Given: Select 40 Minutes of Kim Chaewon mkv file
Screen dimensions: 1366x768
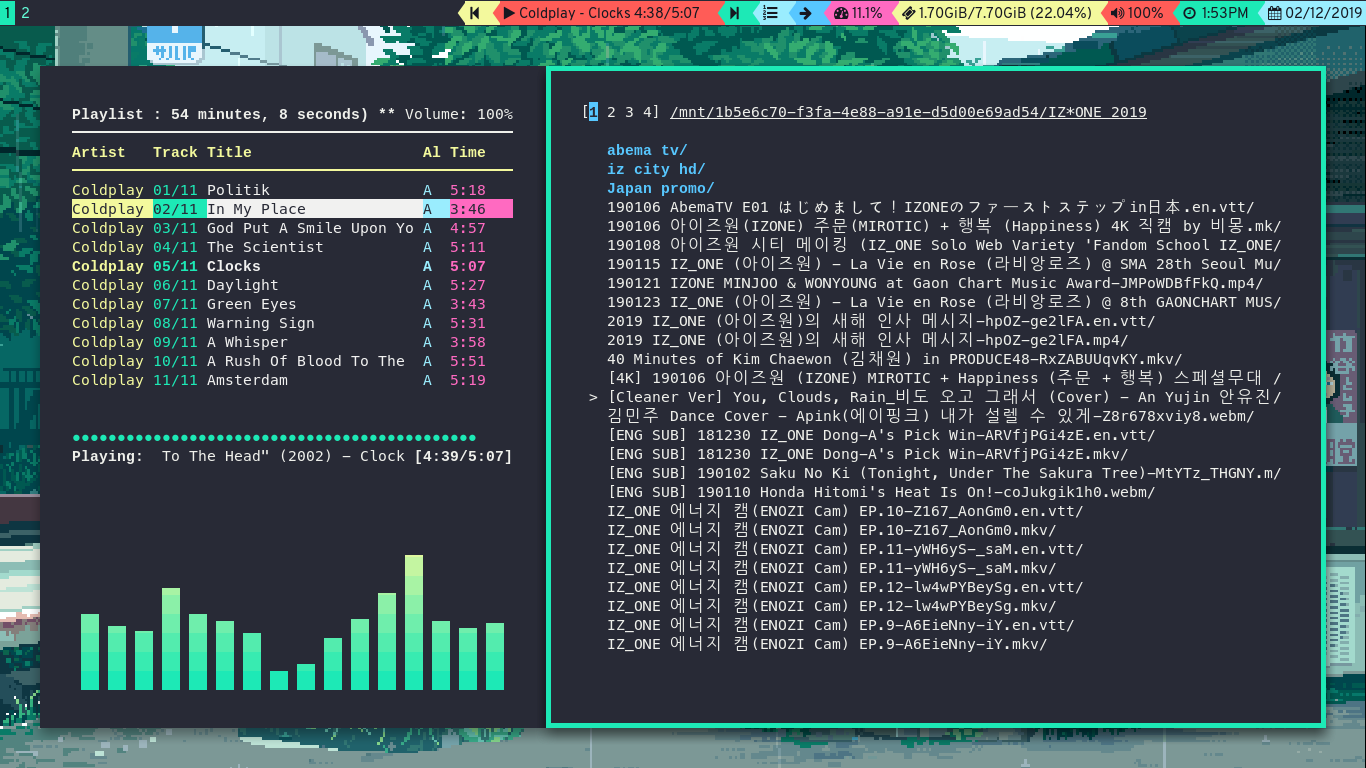Looking at the screenshot, I should point(894,359).
